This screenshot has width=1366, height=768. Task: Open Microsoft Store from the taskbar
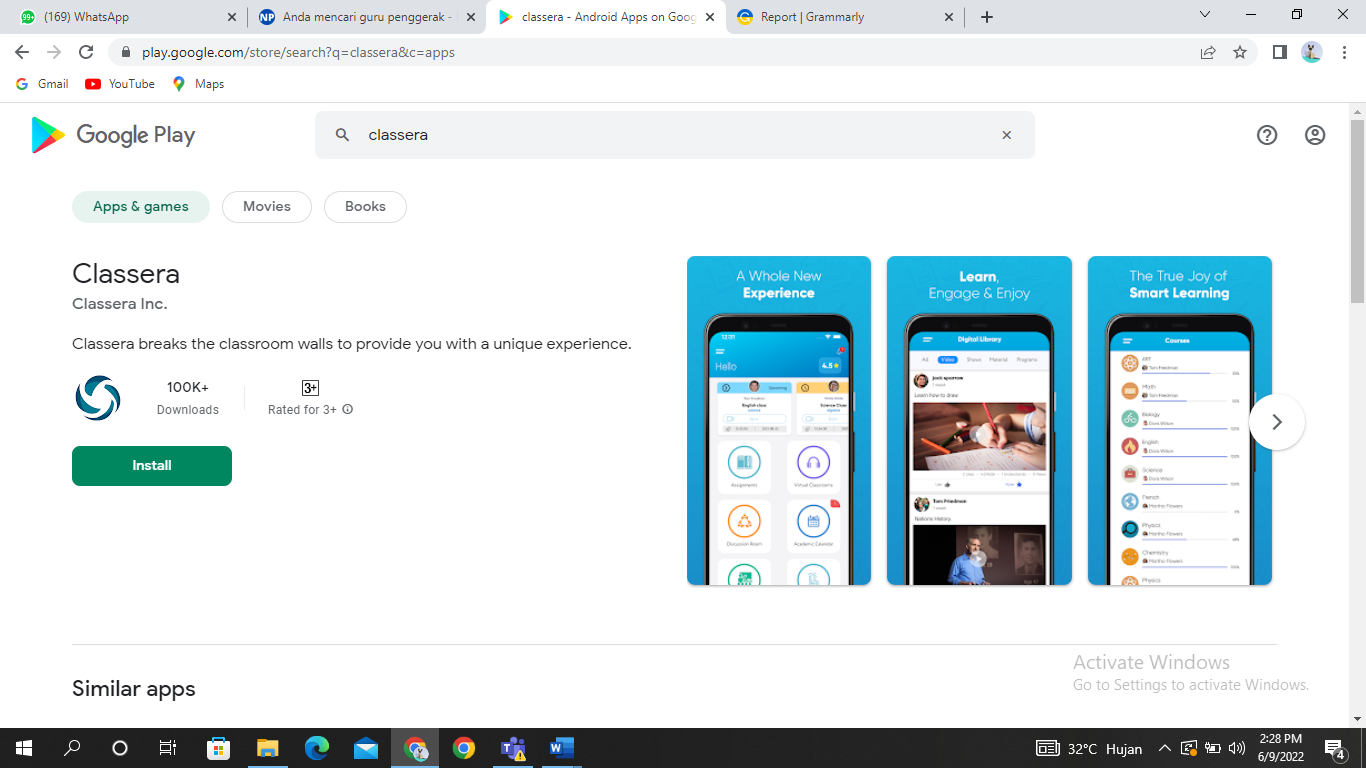tap(218, 748)
